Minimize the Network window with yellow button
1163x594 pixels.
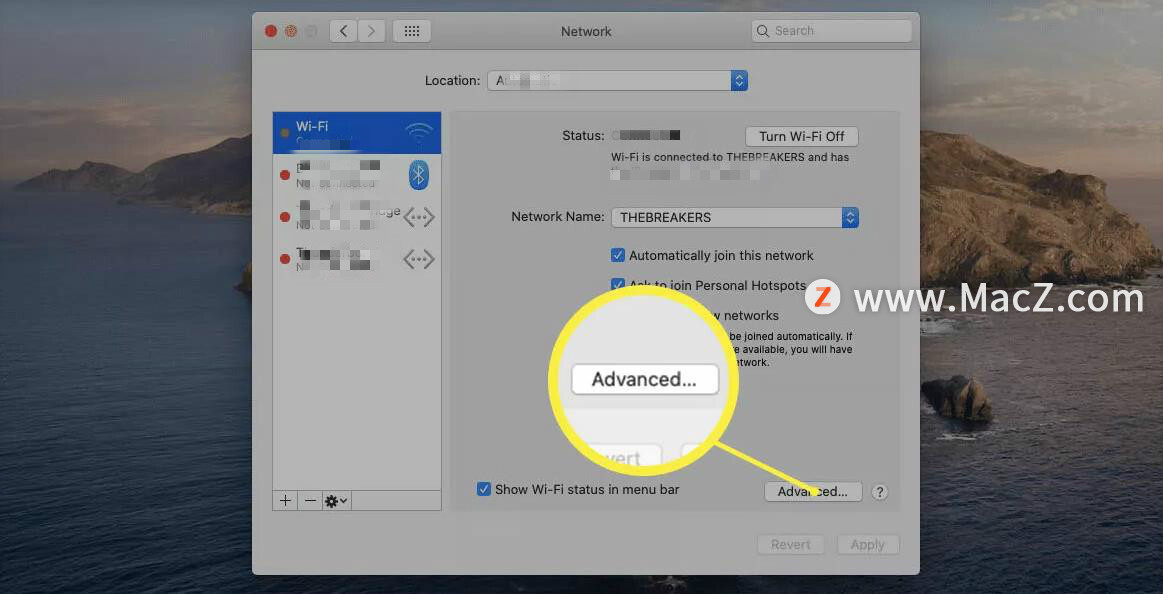point(291,31)
